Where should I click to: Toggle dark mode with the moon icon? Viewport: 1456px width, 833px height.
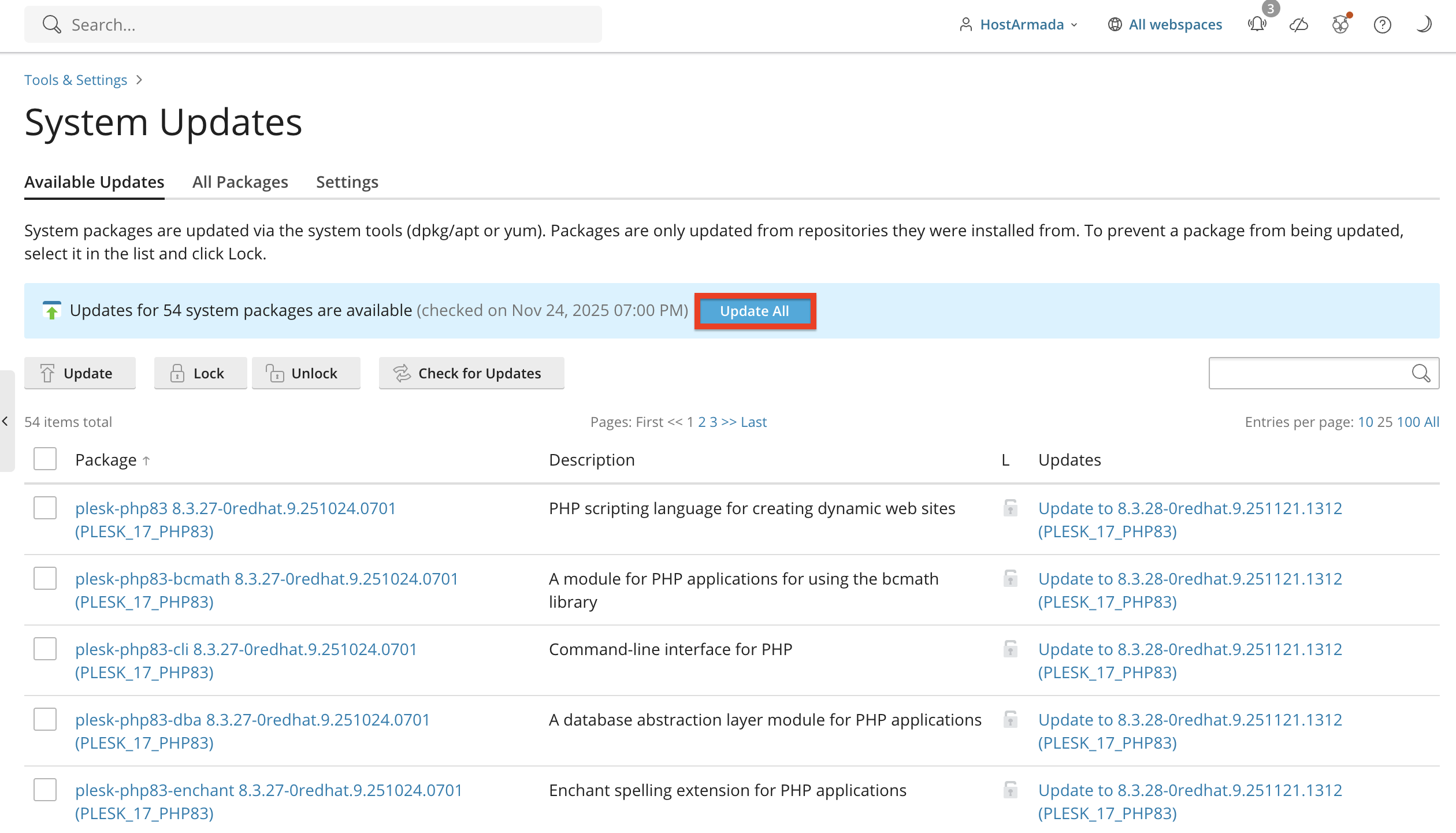click(x=1424, y=24)
